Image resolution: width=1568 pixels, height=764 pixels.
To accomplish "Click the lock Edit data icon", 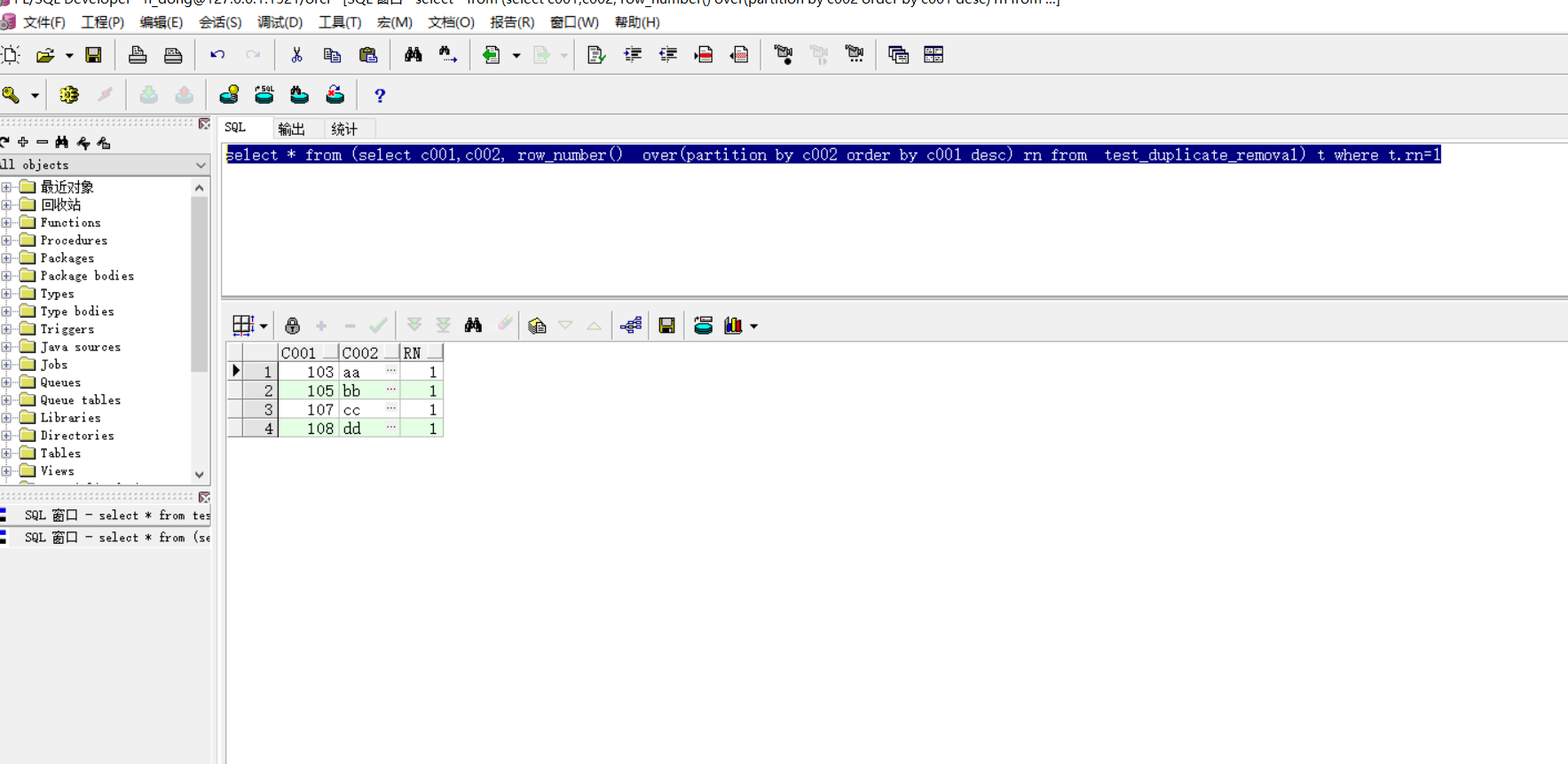I will (x=292, y=326).
